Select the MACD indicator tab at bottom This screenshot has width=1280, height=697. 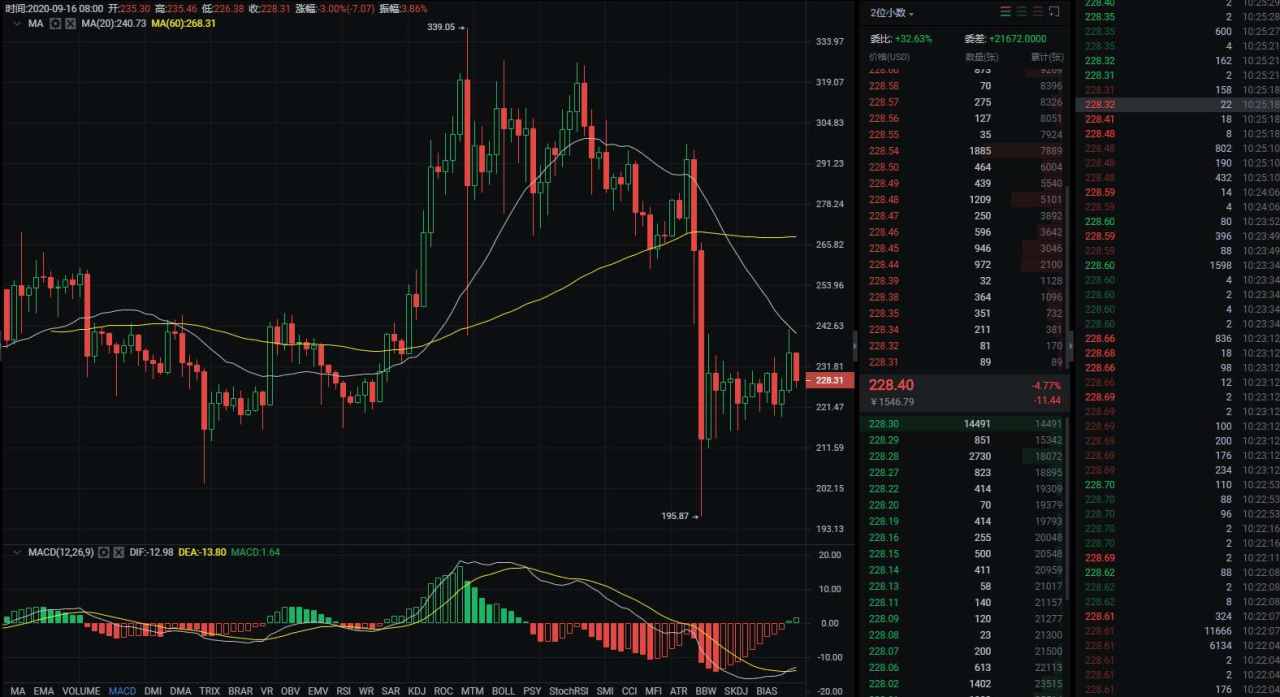point(122,691)
